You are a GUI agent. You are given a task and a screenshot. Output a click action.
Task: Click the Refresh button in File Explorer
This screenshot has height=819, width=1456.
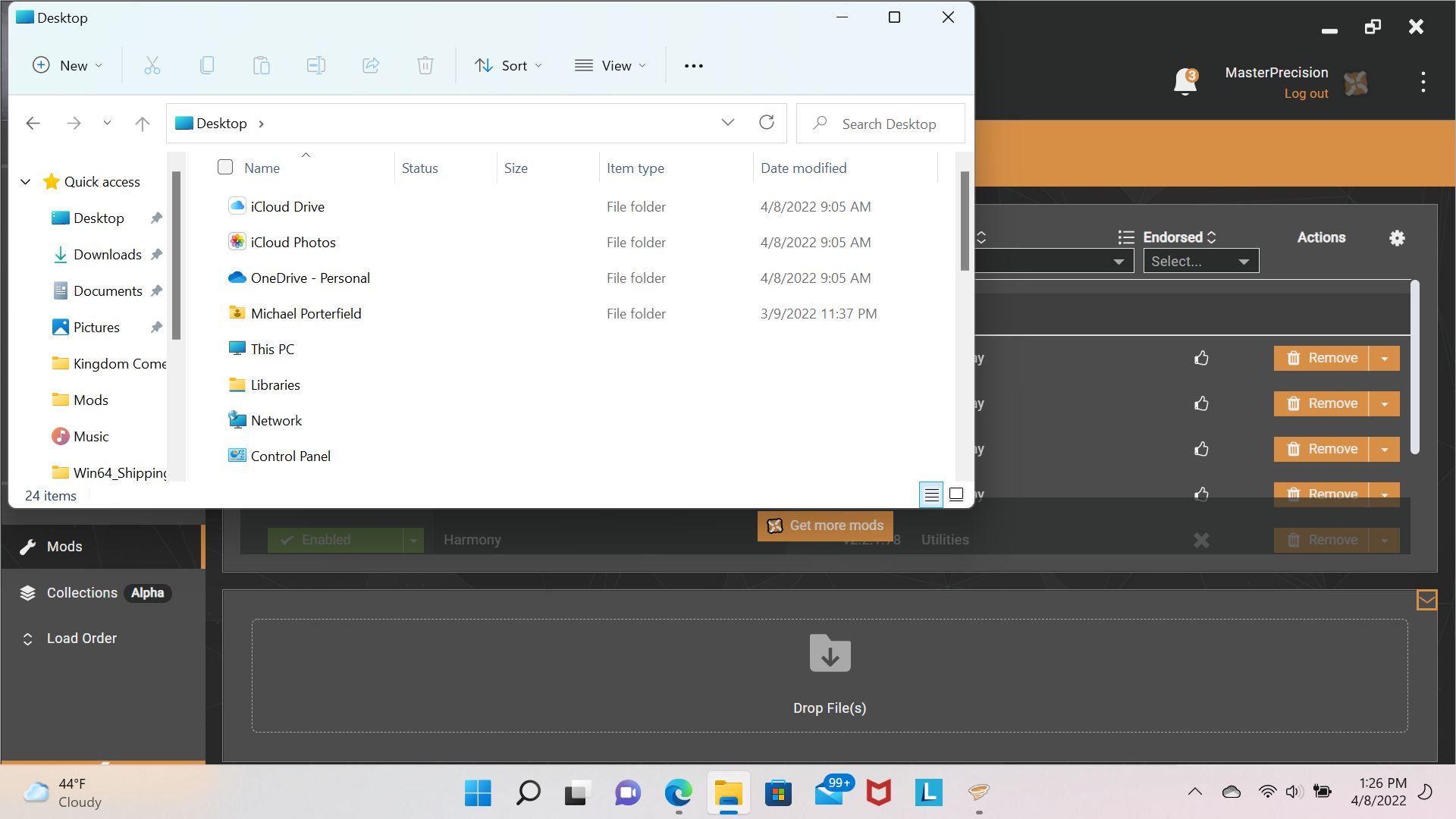point(767,123)
